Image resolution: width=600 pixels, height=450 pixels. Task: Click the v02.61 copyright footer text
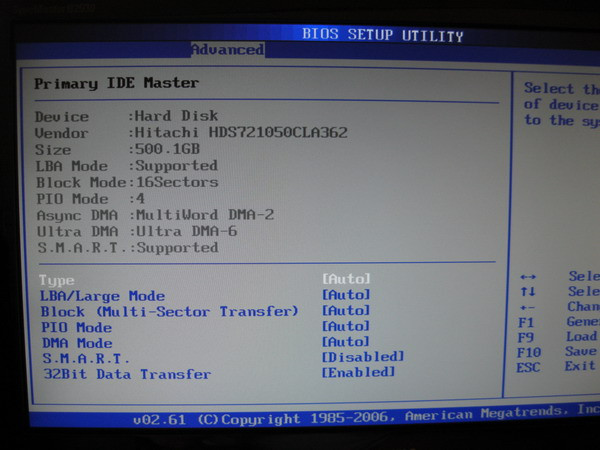365,416
